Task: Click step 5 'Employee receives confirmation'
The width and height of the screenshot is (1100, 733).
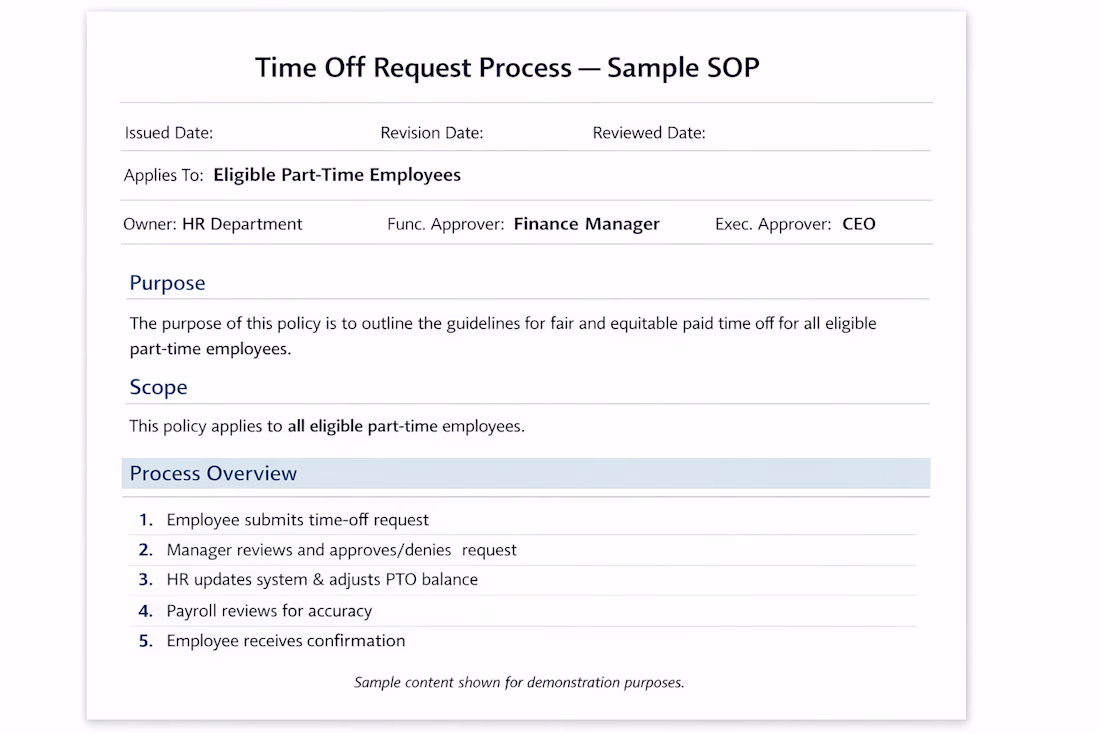Action: click(286, 641)
